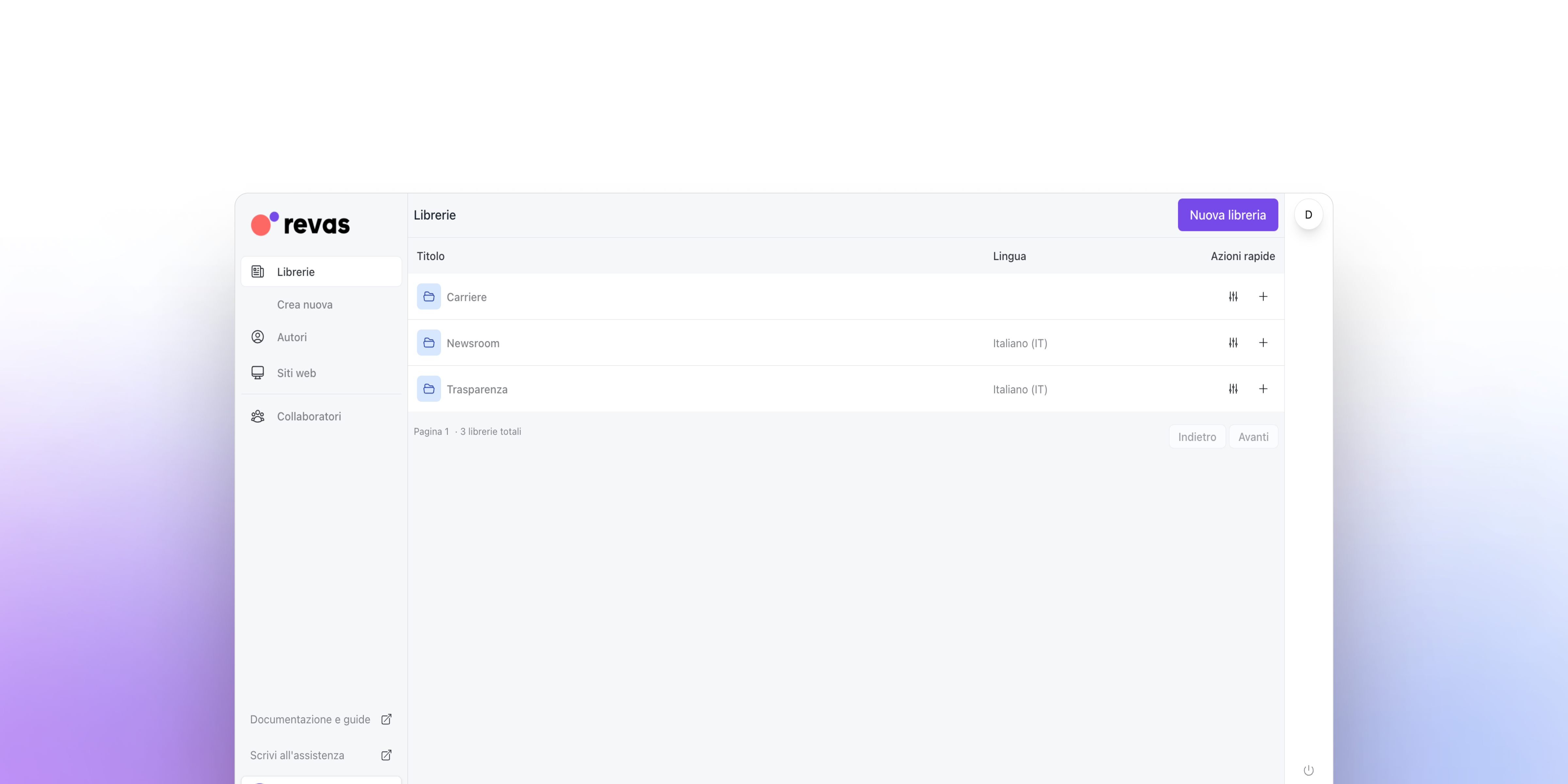Click the plus icon on the Carriere row

pos(1263,296)
